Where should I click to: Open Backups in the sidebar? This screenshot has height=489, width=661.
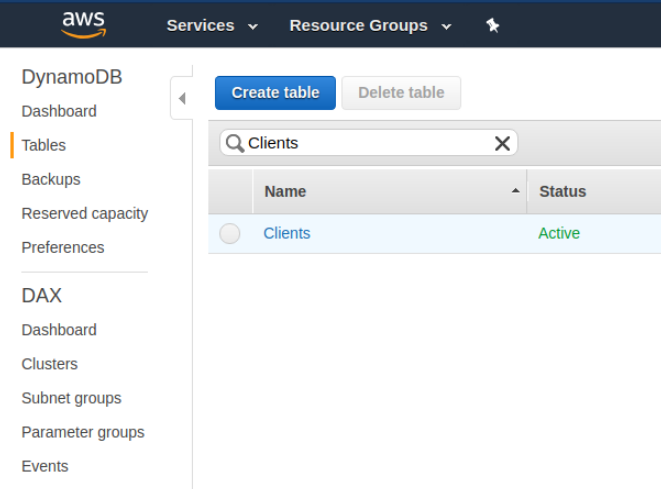point(51,180)
